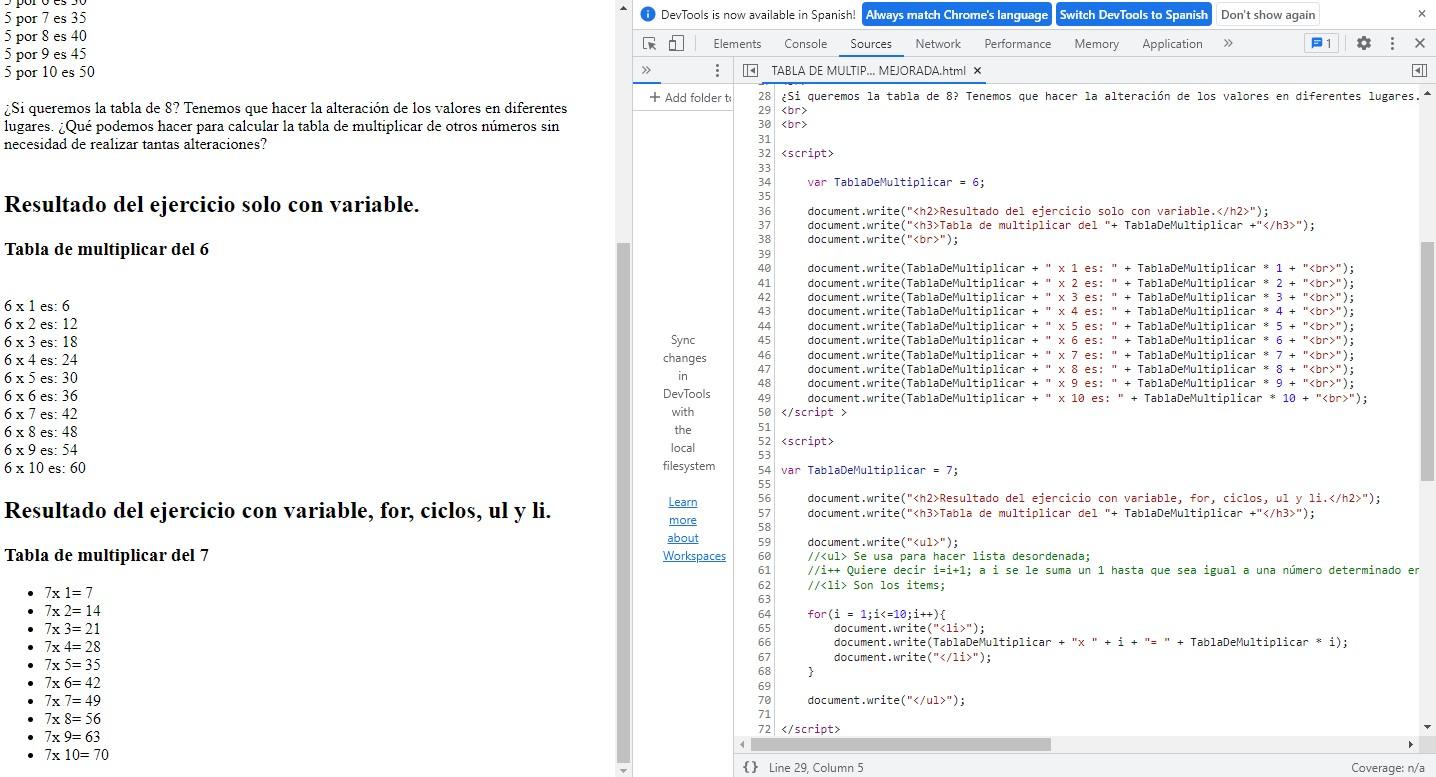Viewport: 1436px width, 777px height.
Task: Click the '6 x 1 es: 6' line
Action: click(x=37, y=306)
